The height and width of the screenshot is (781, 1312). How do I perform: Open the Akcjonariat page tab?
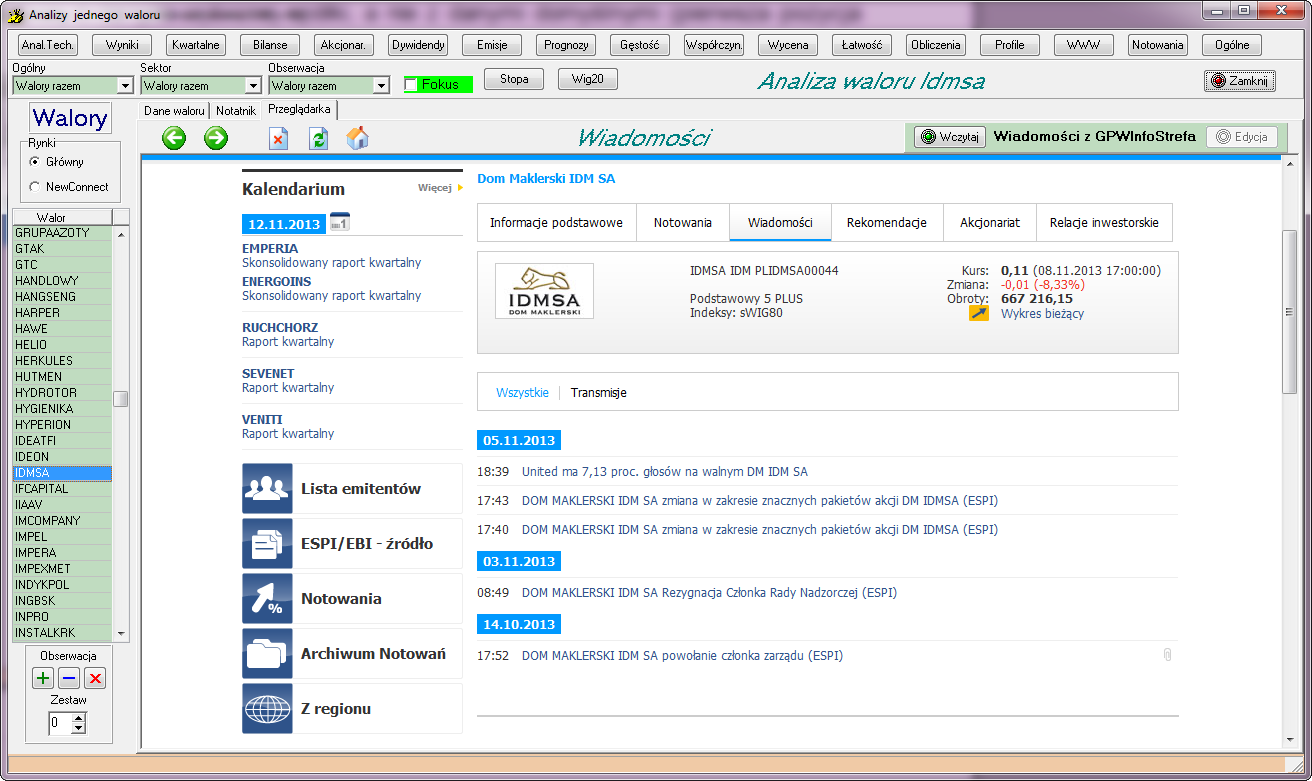tap(990, 223)
